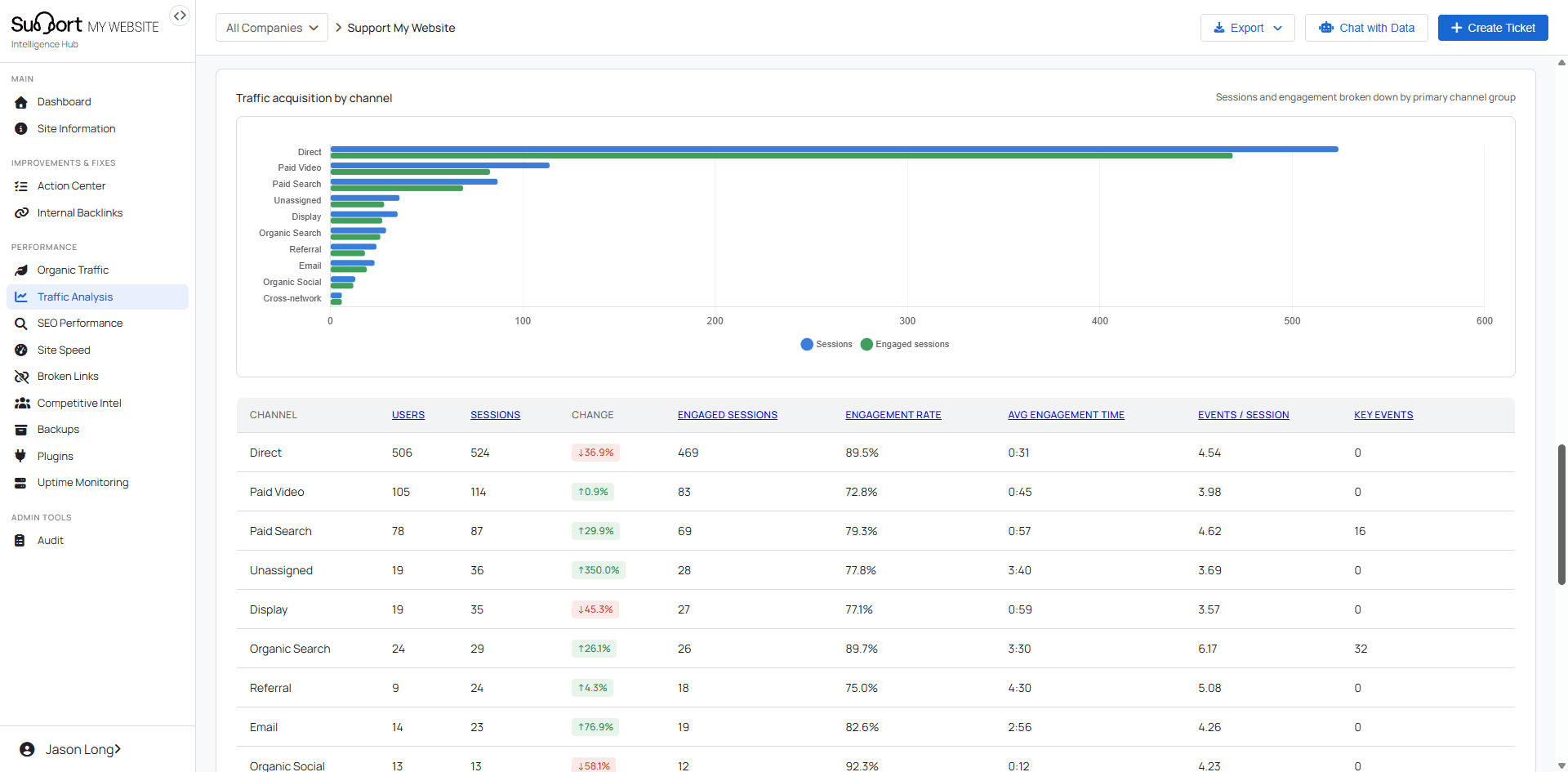Sort by EVENTS / SESSION header

coord(1244,415)
